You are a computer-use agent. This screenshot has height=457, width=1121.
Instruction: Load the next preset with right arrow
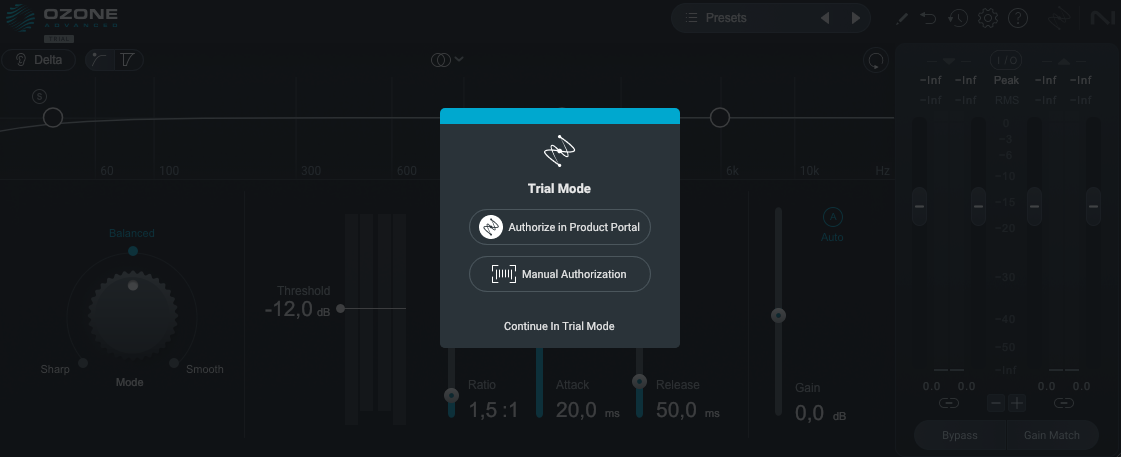[x=856, y=18]
